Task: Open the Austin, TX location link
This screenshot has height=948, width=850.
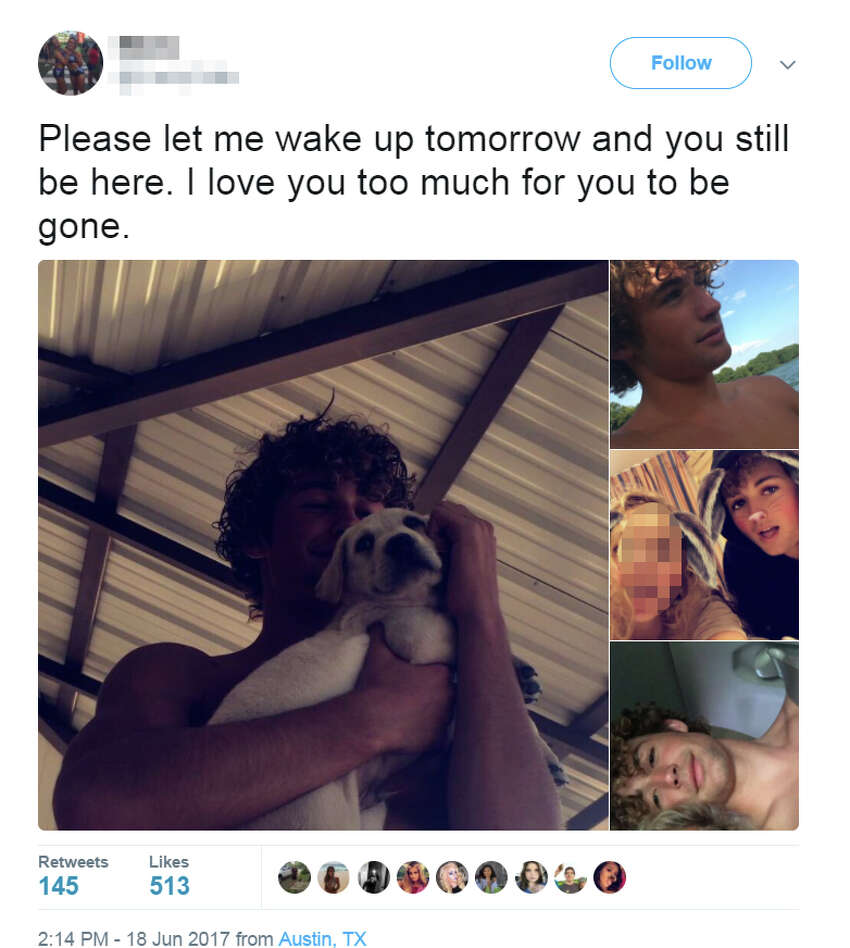Action: [x=322, y=938]
